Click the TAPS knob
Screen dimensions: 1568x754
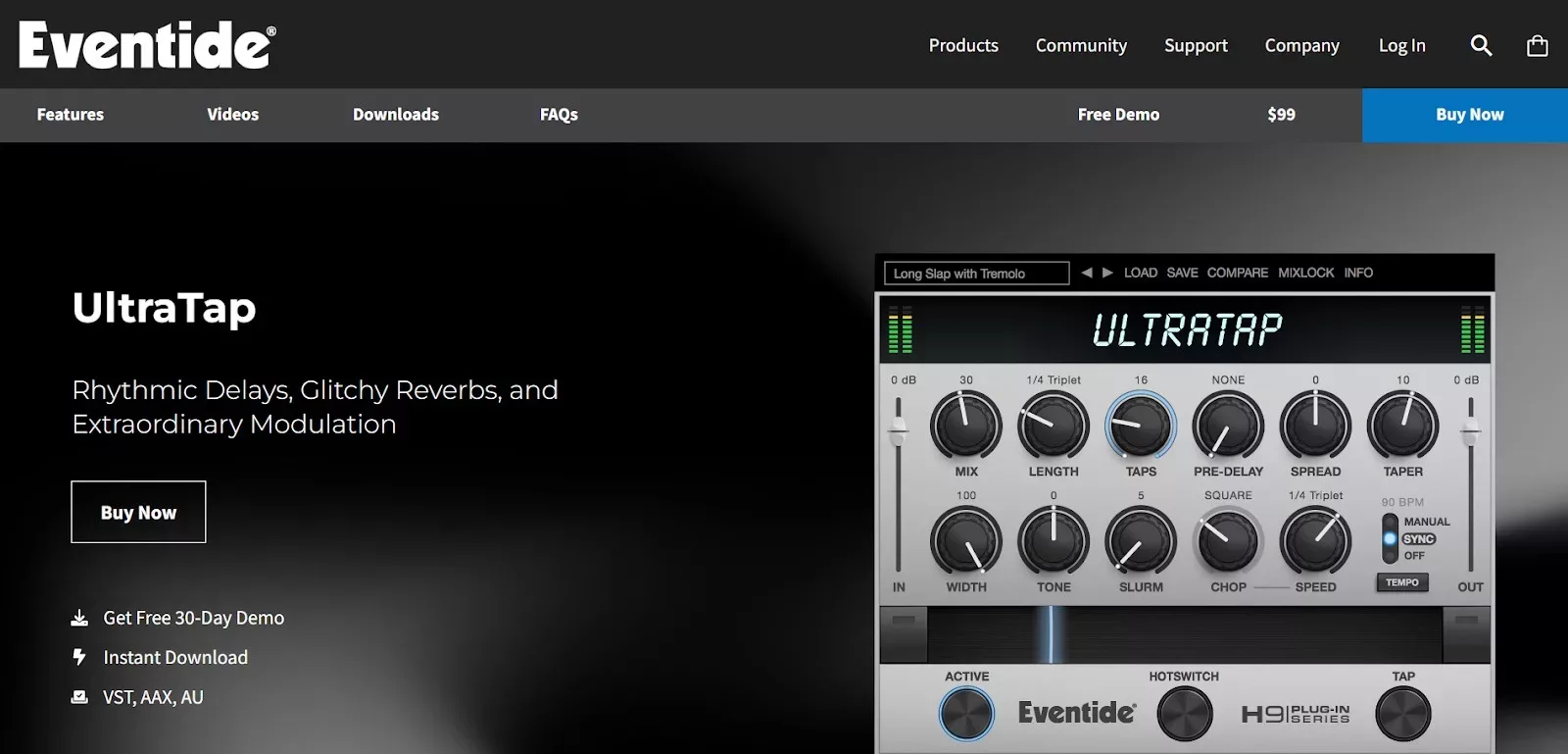pos(1141,426)
